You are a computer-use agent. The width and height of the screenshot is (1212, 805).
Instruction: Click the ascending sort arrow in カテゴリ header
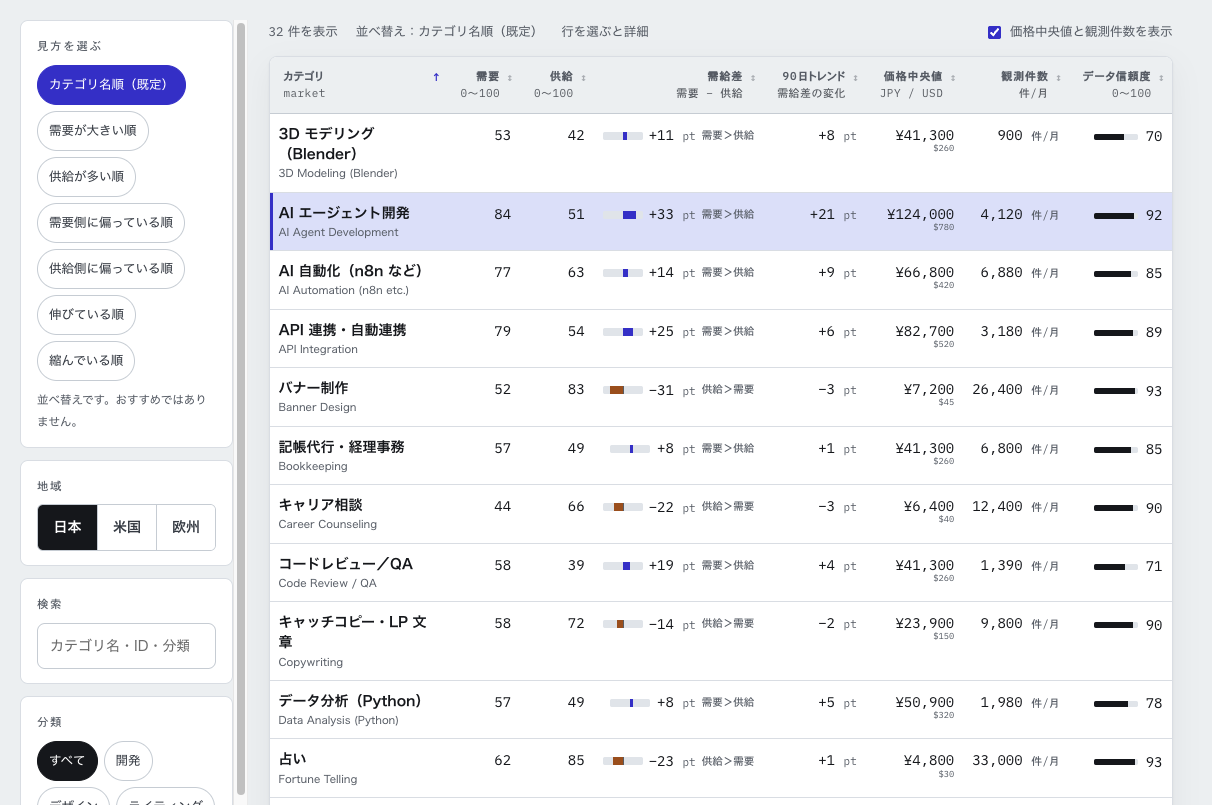pos(436,77)
